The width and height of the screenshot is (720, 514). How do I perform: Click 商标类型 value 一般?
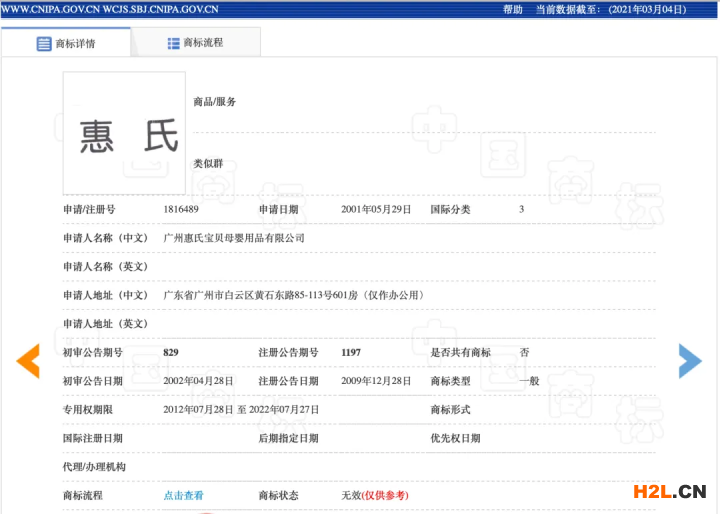click(529, 381)
